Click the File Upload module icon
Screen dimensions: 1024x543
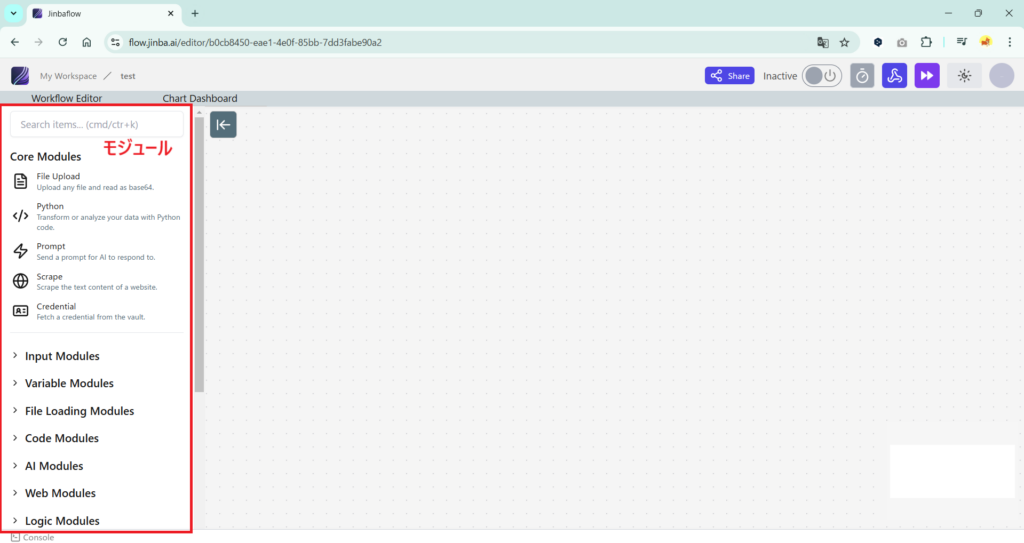coord(20,181)
